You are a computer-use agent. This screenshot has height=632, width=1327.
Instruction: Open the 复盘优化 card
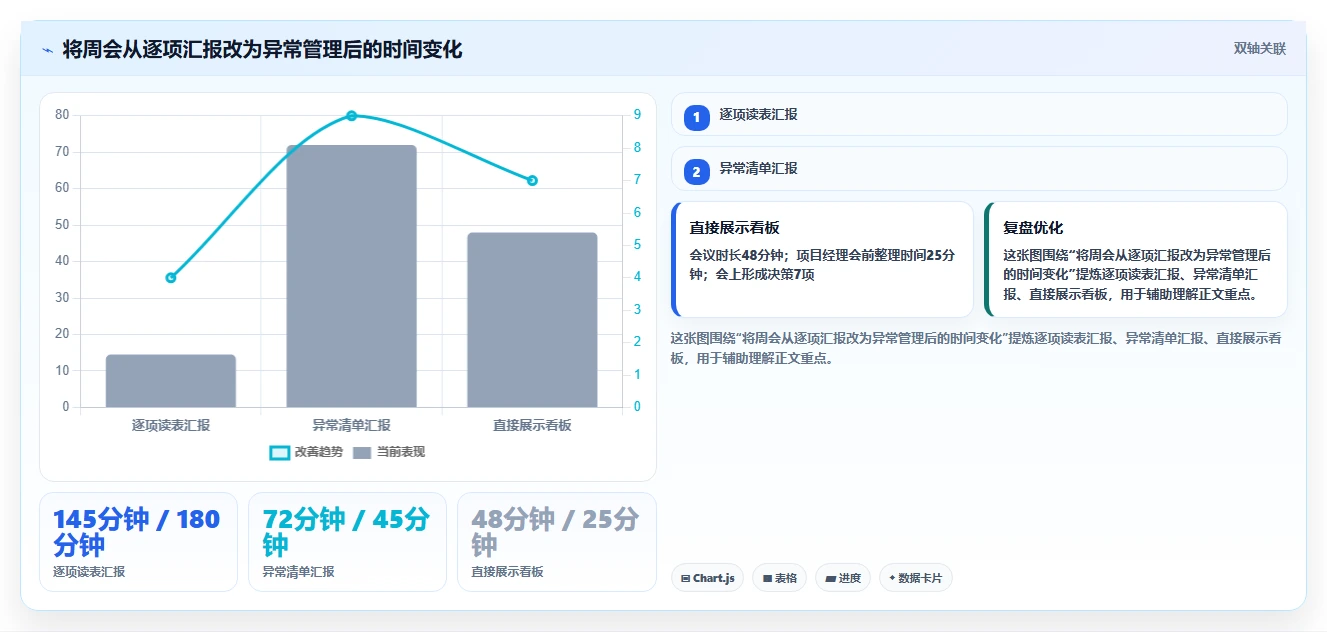click(1136, 259)
